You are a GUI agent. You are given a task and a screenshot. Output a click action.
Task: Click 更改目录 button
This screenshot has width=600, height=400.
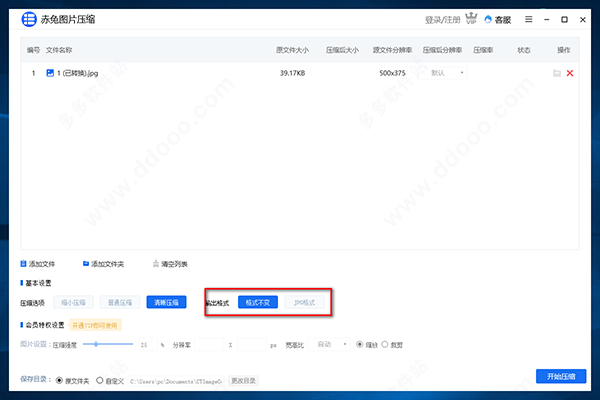243,381
